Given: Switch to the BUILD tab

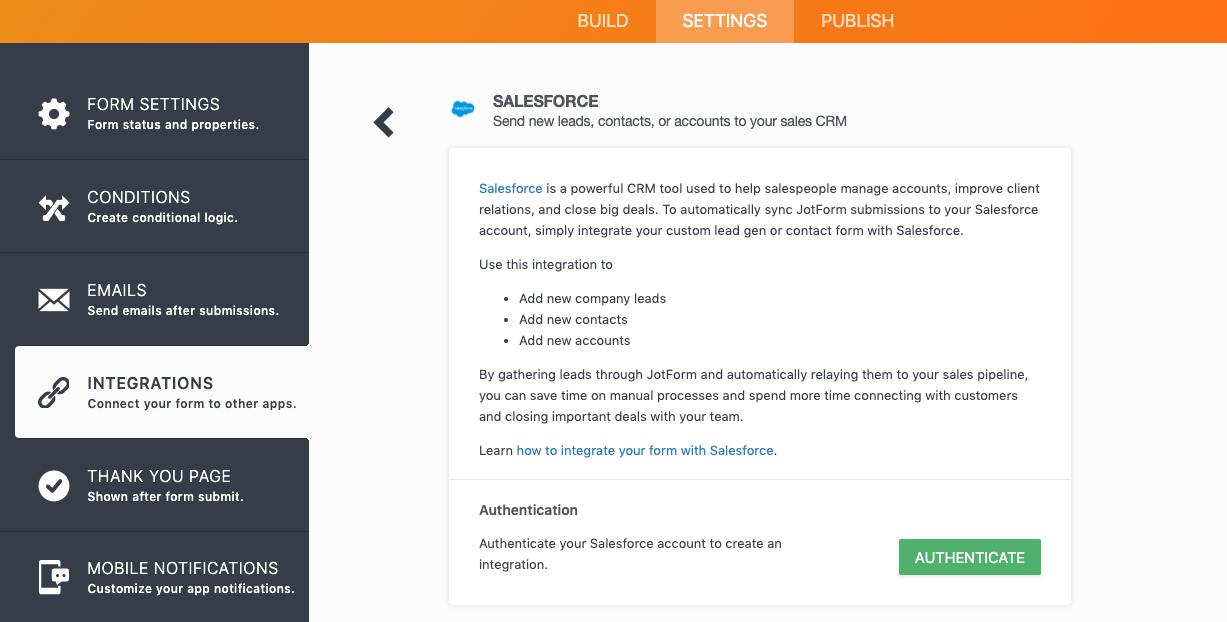Looking at the screenshot, I should point(603,21).
